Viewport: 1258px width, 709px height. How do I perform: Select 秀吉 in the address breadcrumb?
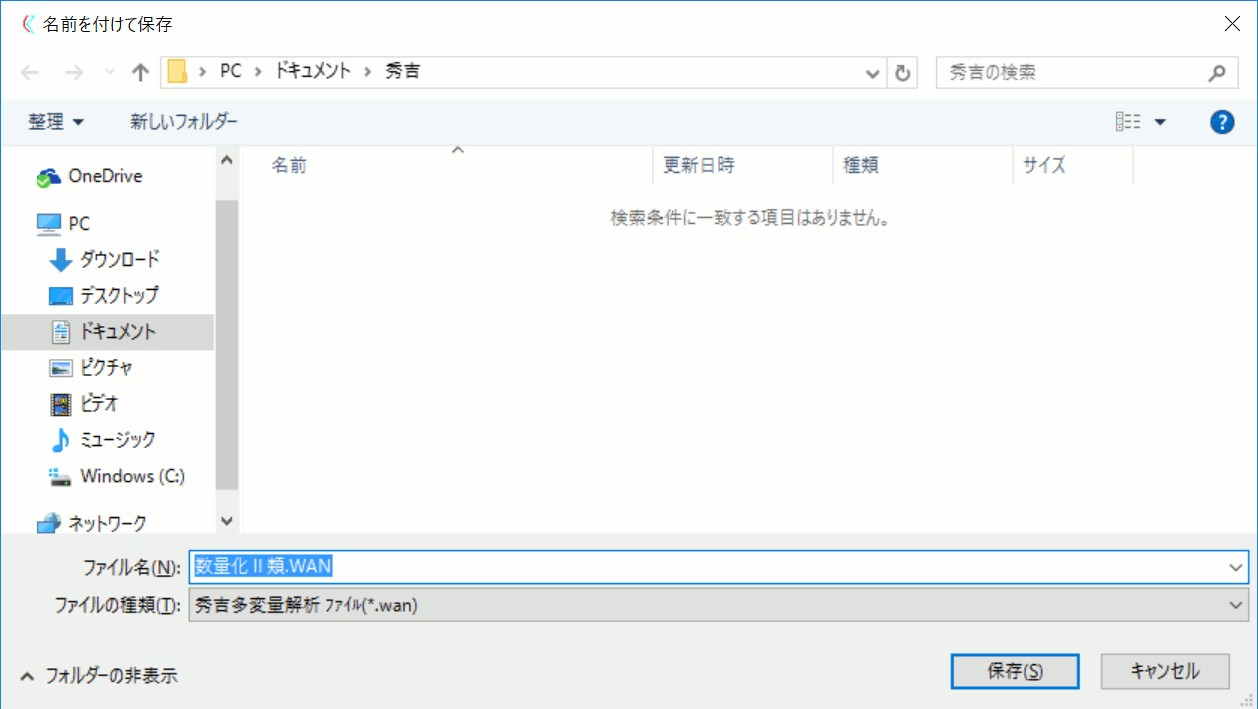402,72
